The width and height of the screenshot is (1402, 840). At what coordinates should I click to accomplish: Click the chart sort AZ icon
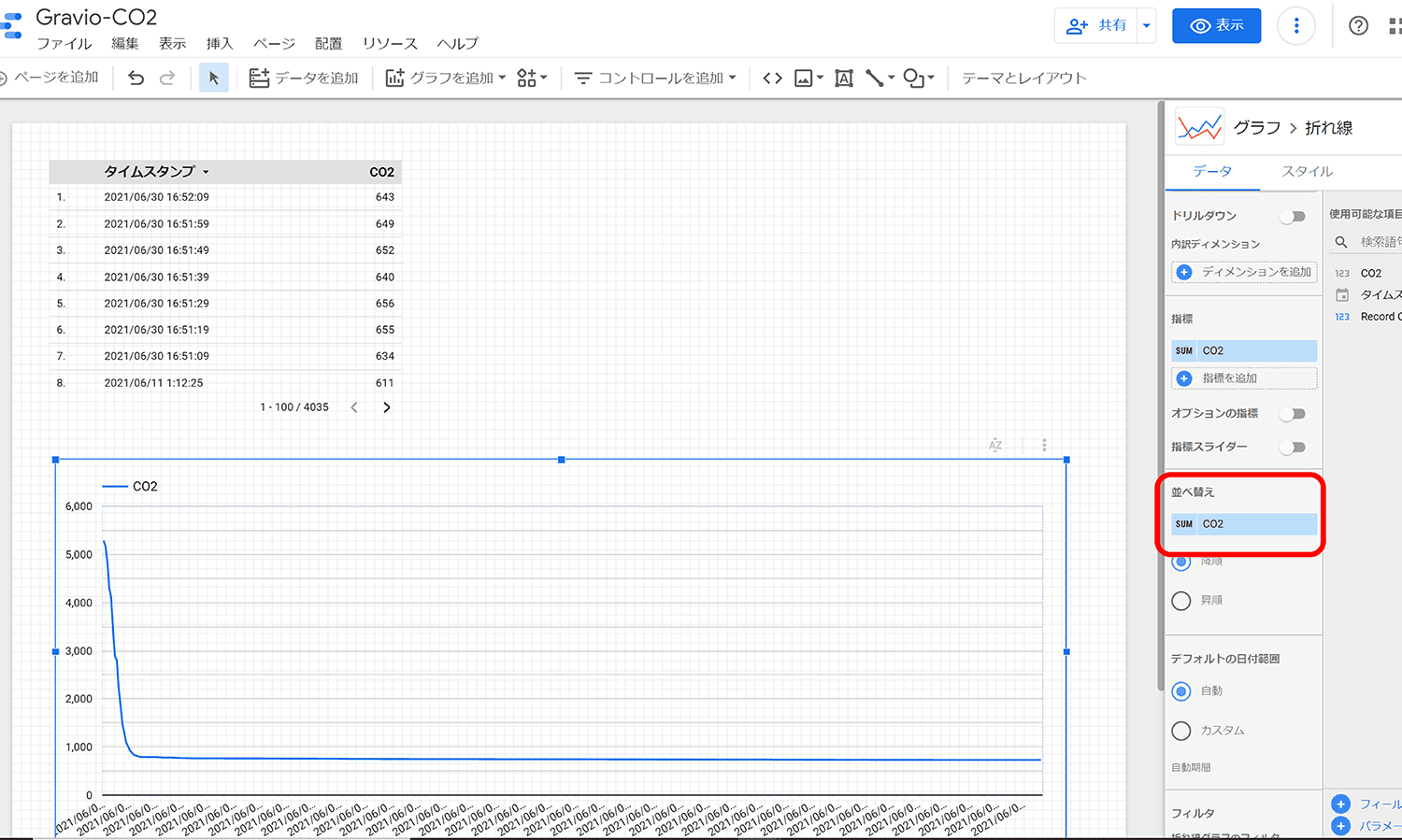point(995,446)
